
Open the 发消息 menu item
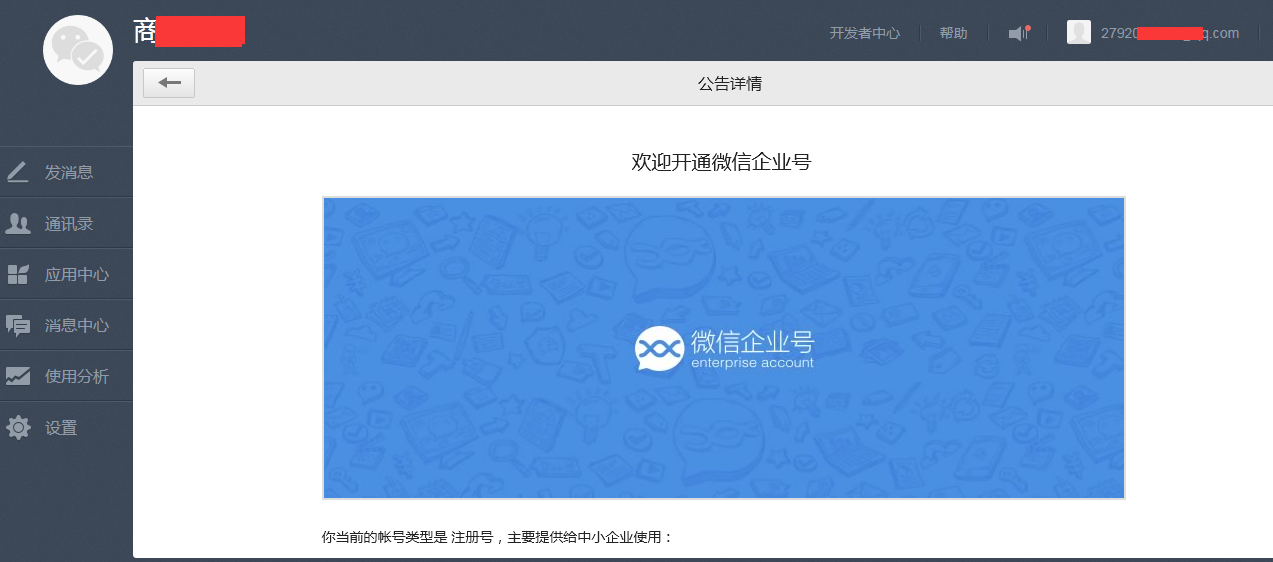66,172
